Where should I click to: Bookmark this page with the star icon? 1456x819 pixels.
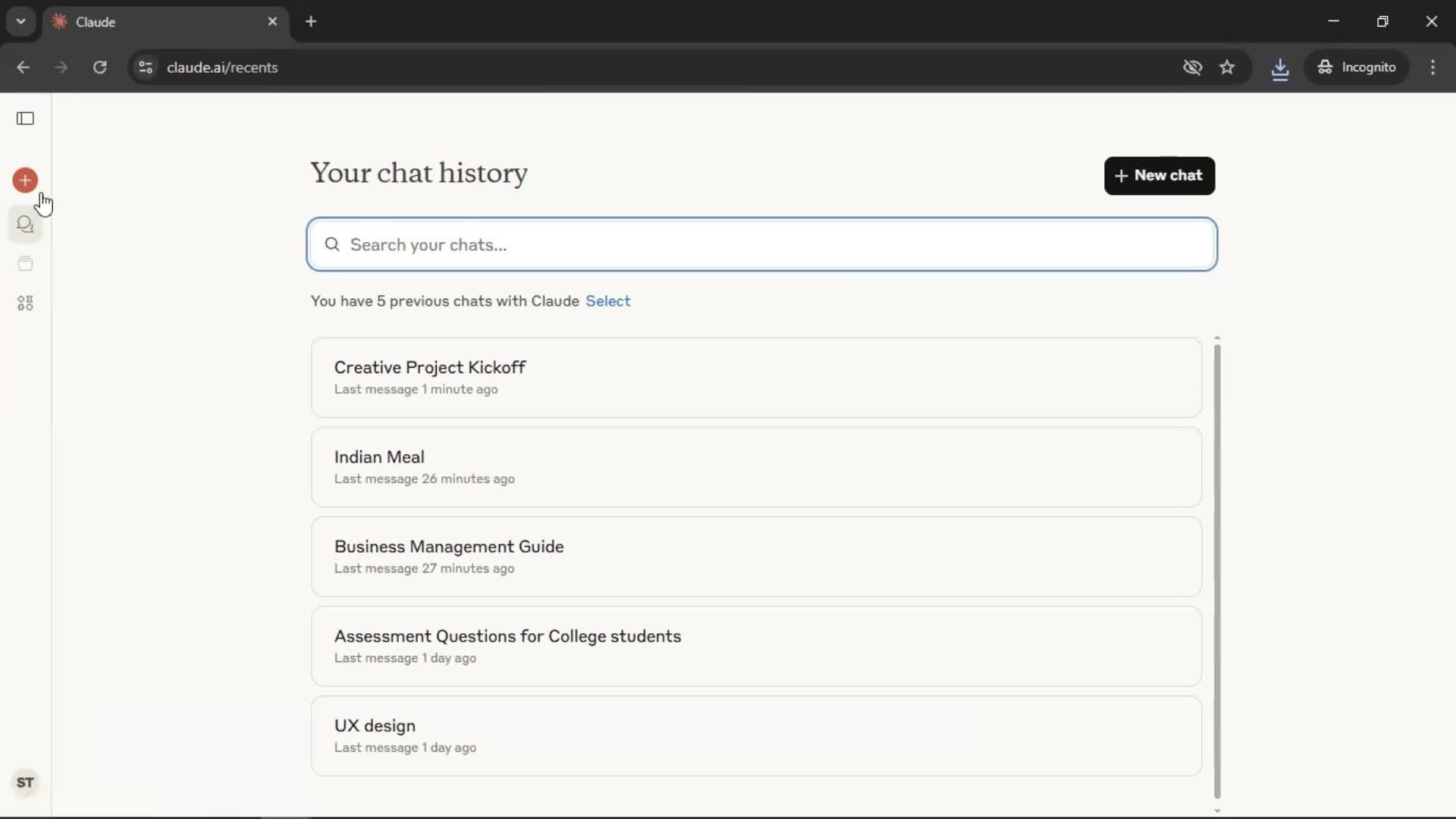(x=1227, y=67)
